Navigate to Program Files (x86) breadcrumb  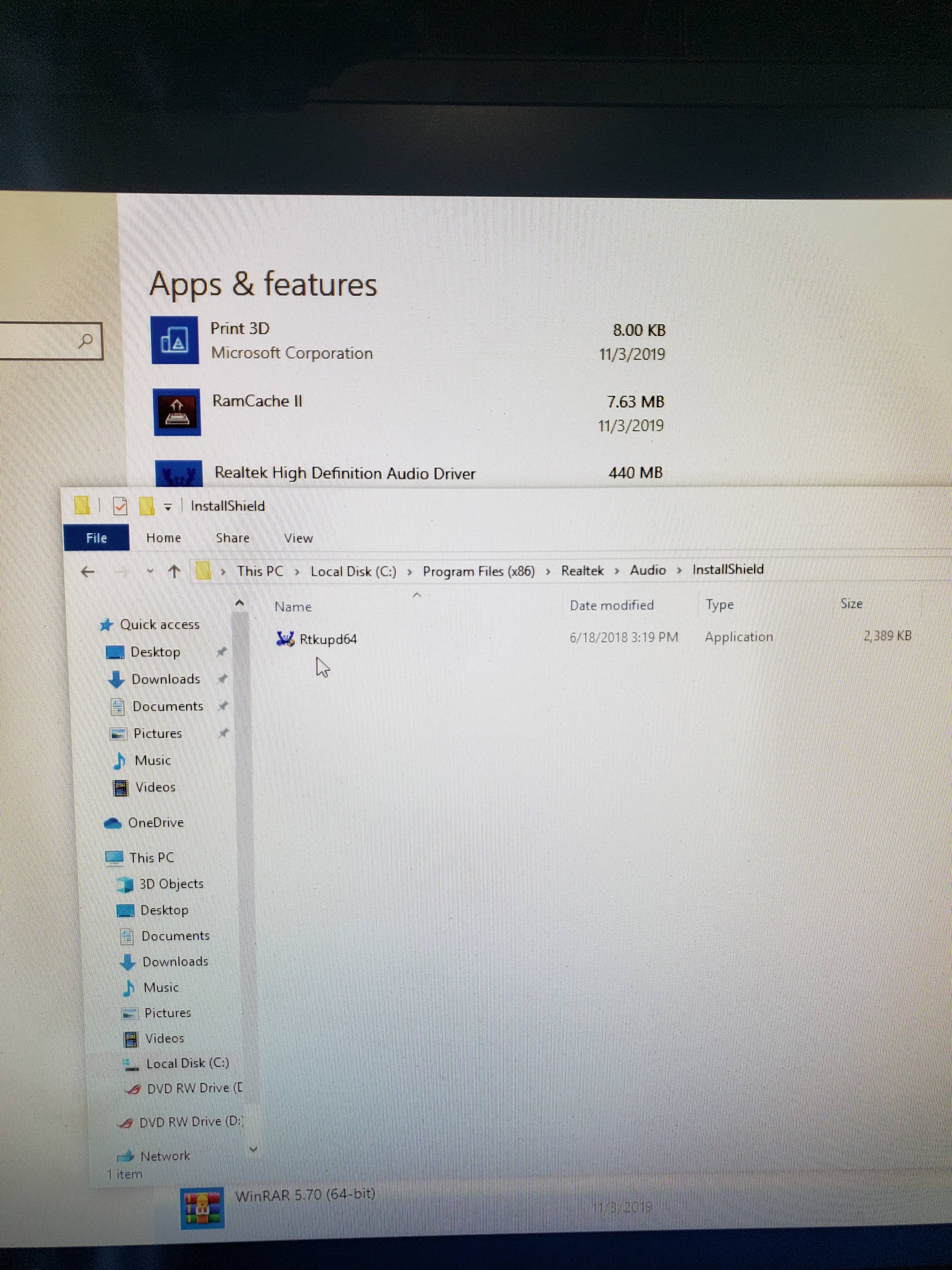click(479, 571)
